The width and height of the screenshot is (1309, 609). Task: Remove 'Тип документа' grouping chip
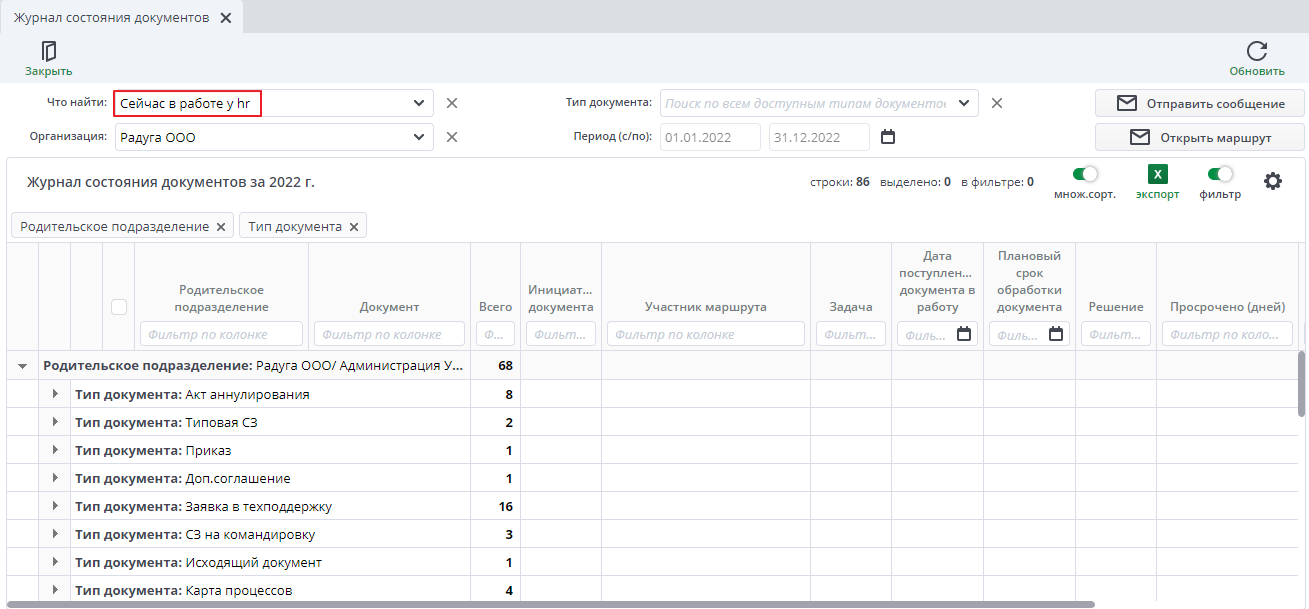coord(354,227)
